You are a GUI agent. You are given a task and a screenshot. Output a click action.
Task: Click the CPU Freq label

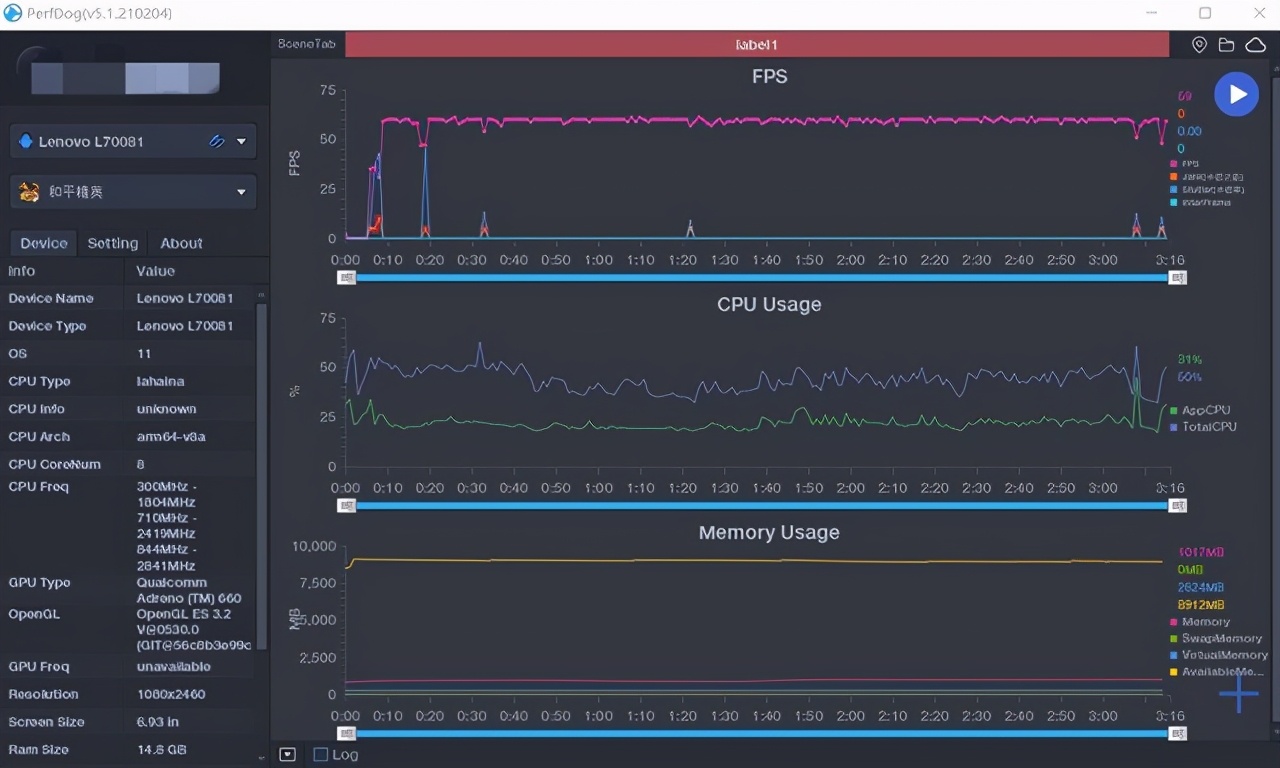[39, 487]
